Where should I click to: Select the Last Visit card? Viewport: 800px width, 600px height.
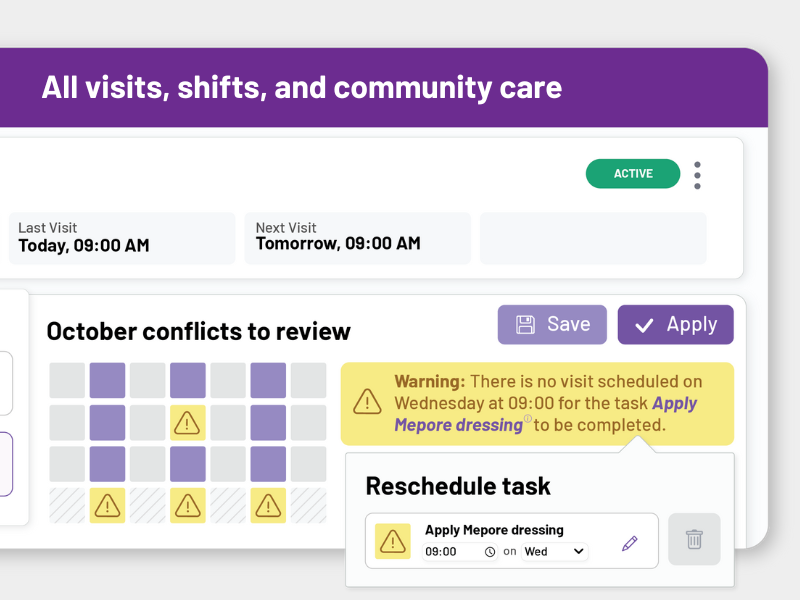[122, 238]
